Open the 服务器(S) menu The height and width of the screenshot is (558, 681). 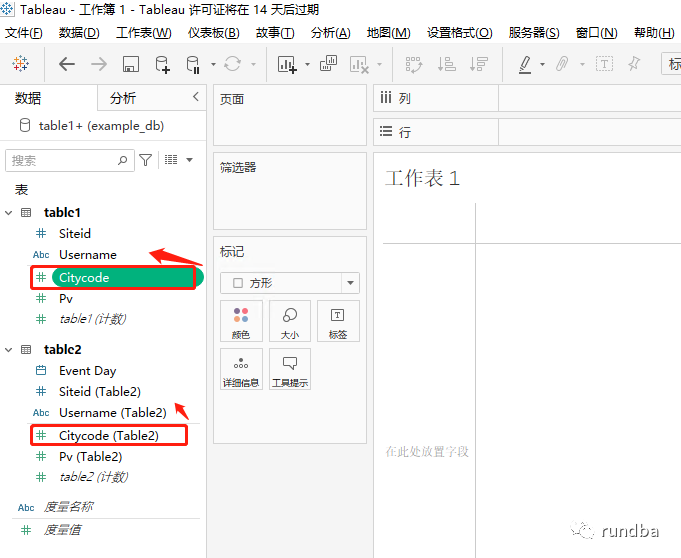click(534, 33)
